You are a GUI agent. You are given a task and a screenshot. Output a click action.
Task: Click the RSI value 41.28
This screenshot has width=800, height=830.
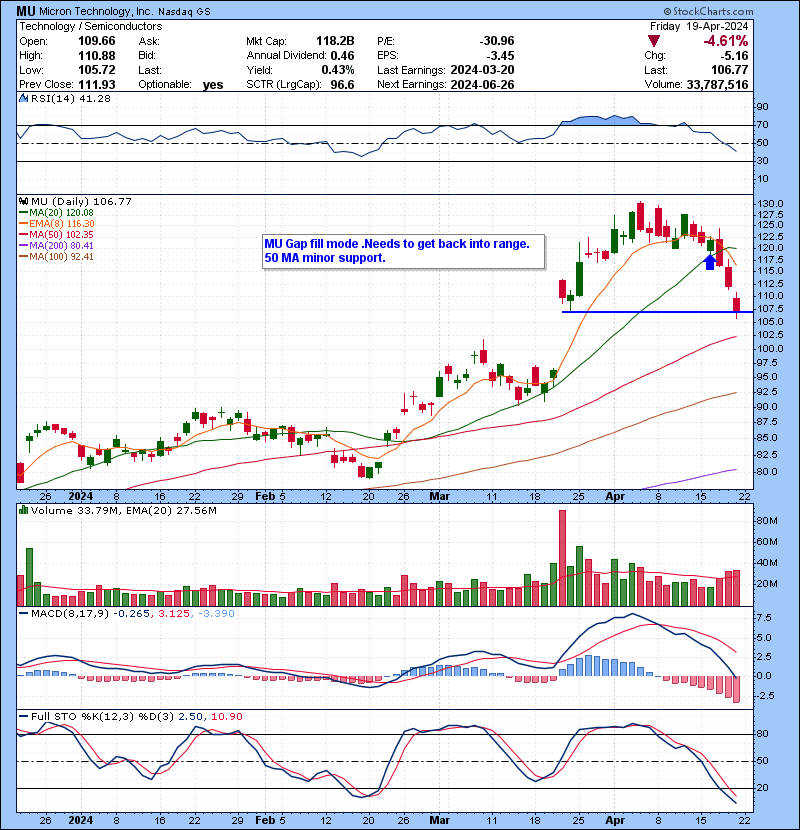click(x=95, y=98)
